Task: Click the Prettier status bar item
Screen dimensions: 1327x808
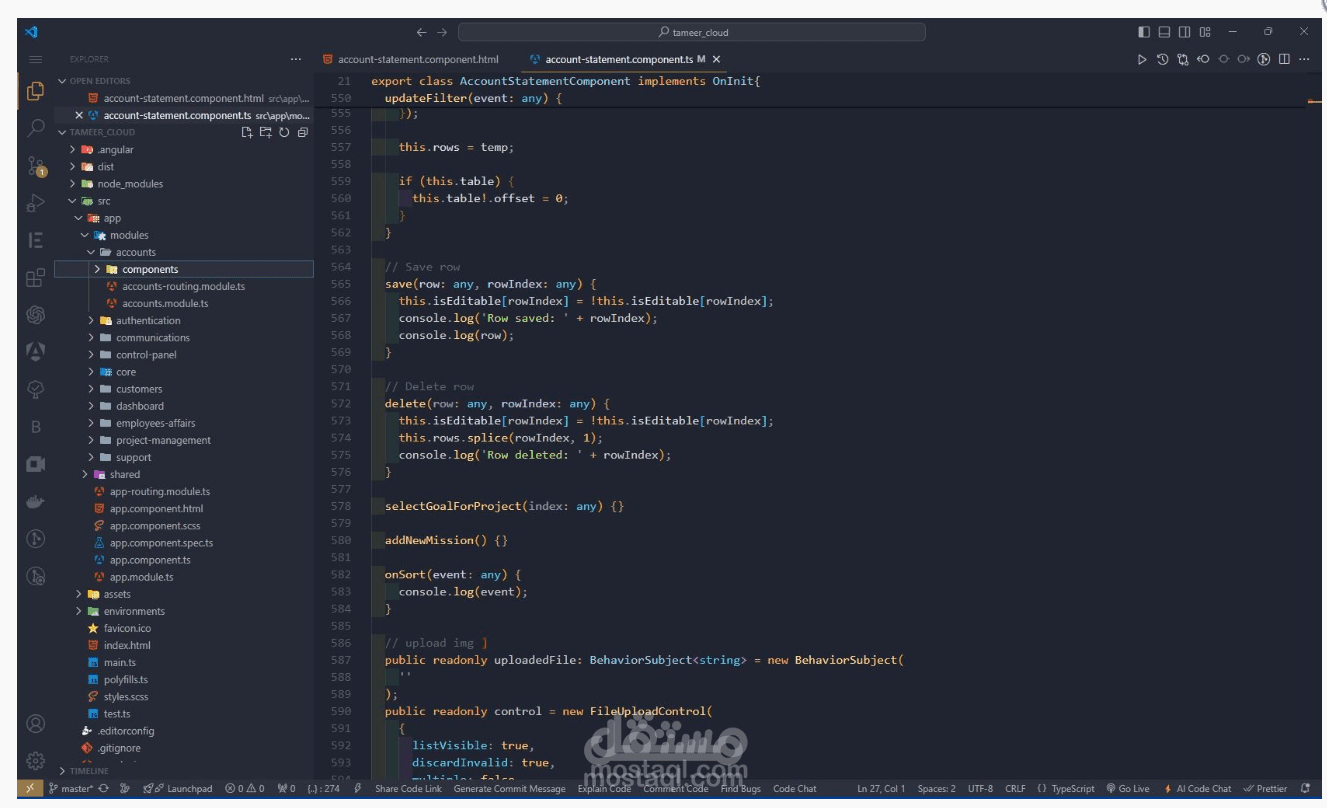Action: [x=1265, y=788]
